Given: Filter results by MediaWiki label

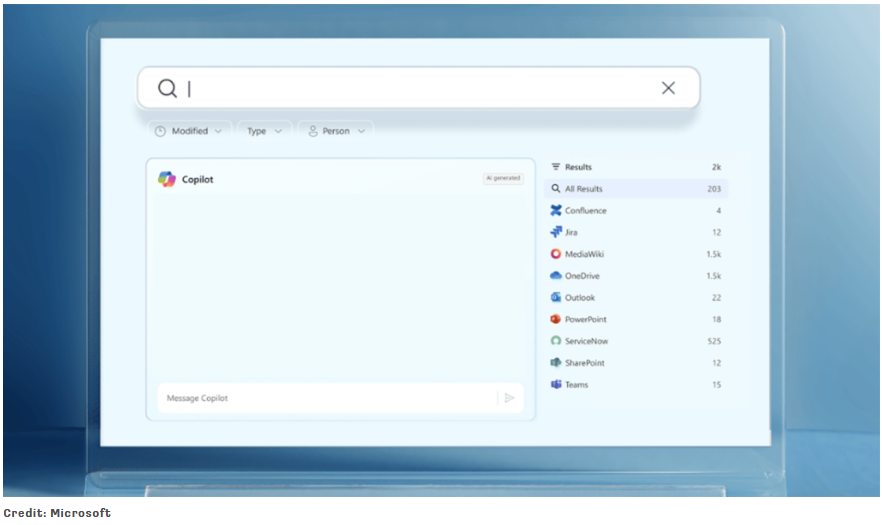Looking at the screenshot, I should pos(584,254).
